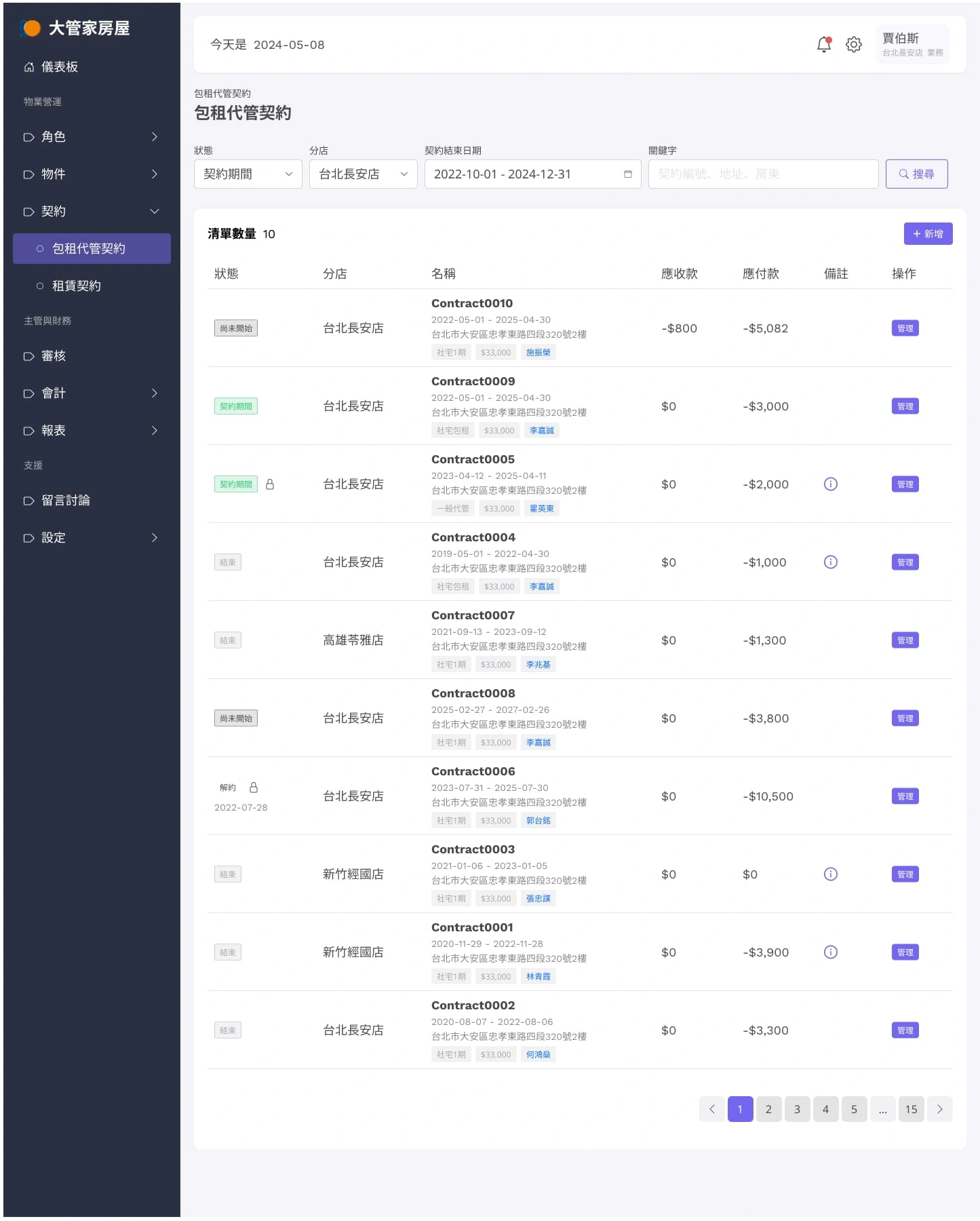Click the 契約期間 status badge of Contract0009
This screenshot has width=980, height=1221.
coord(235,406)
